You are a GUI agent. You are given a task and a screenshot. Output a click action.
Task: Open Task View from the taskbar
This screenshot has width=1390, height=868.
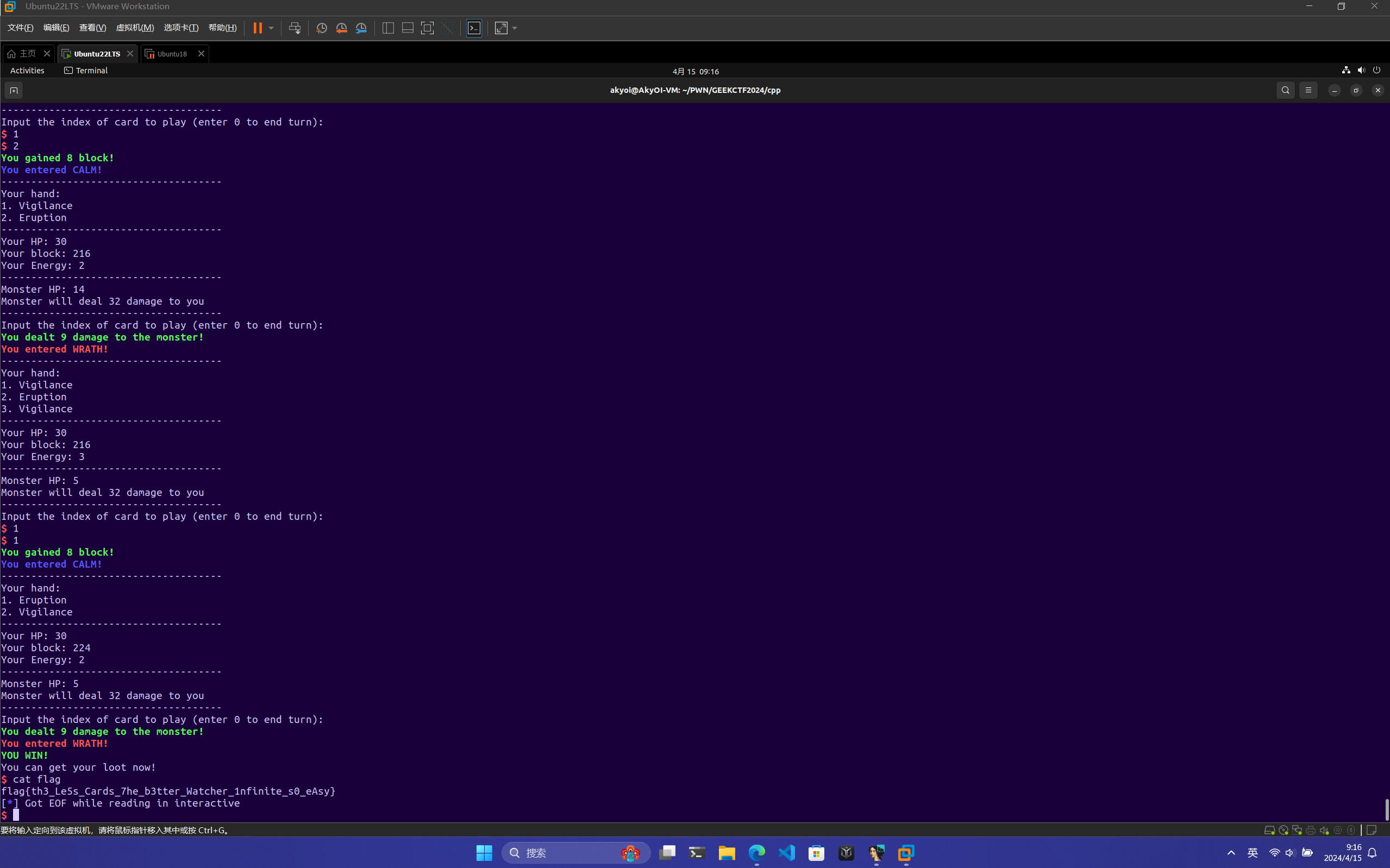tap(667, 853)
